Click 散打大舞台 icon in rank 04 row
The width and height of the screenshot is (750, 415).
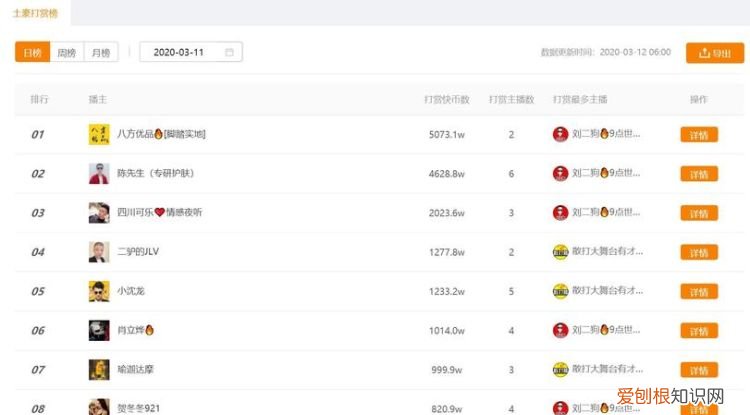coord(560,252)
